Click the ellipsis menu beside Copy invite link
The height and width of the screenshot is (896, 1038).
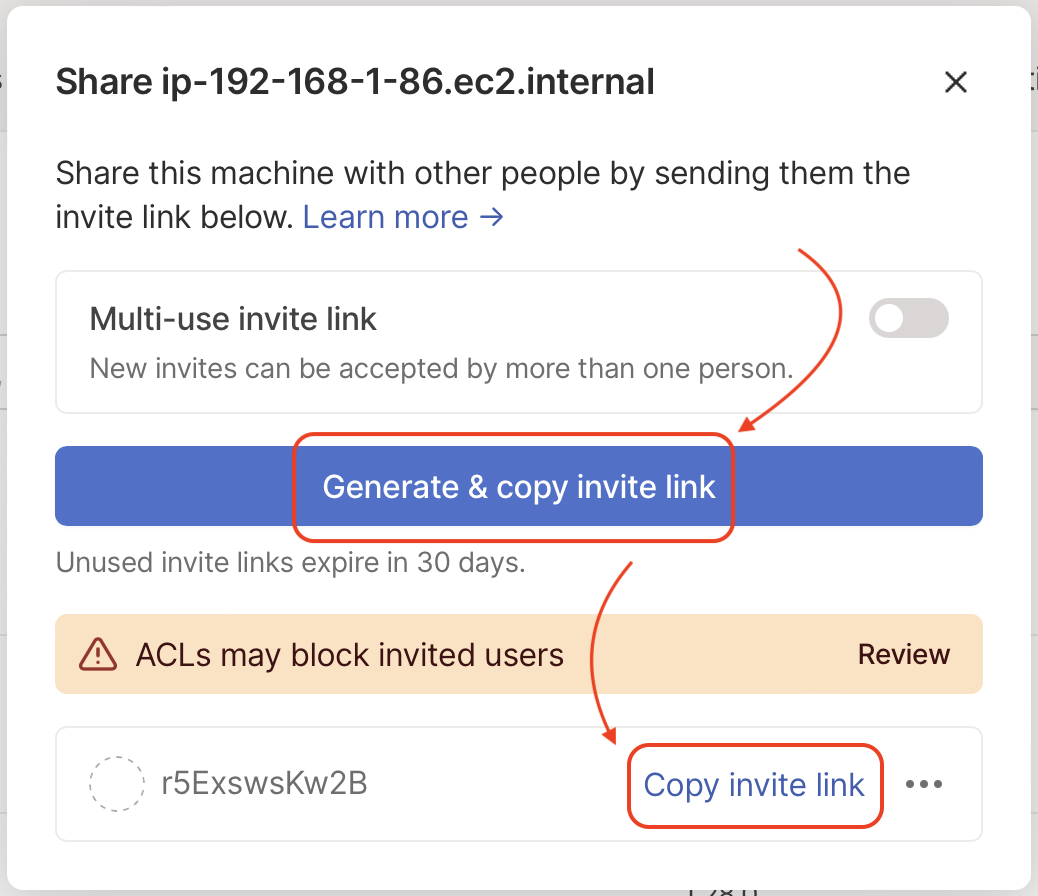pyautogui.click(x=924, y=786)
